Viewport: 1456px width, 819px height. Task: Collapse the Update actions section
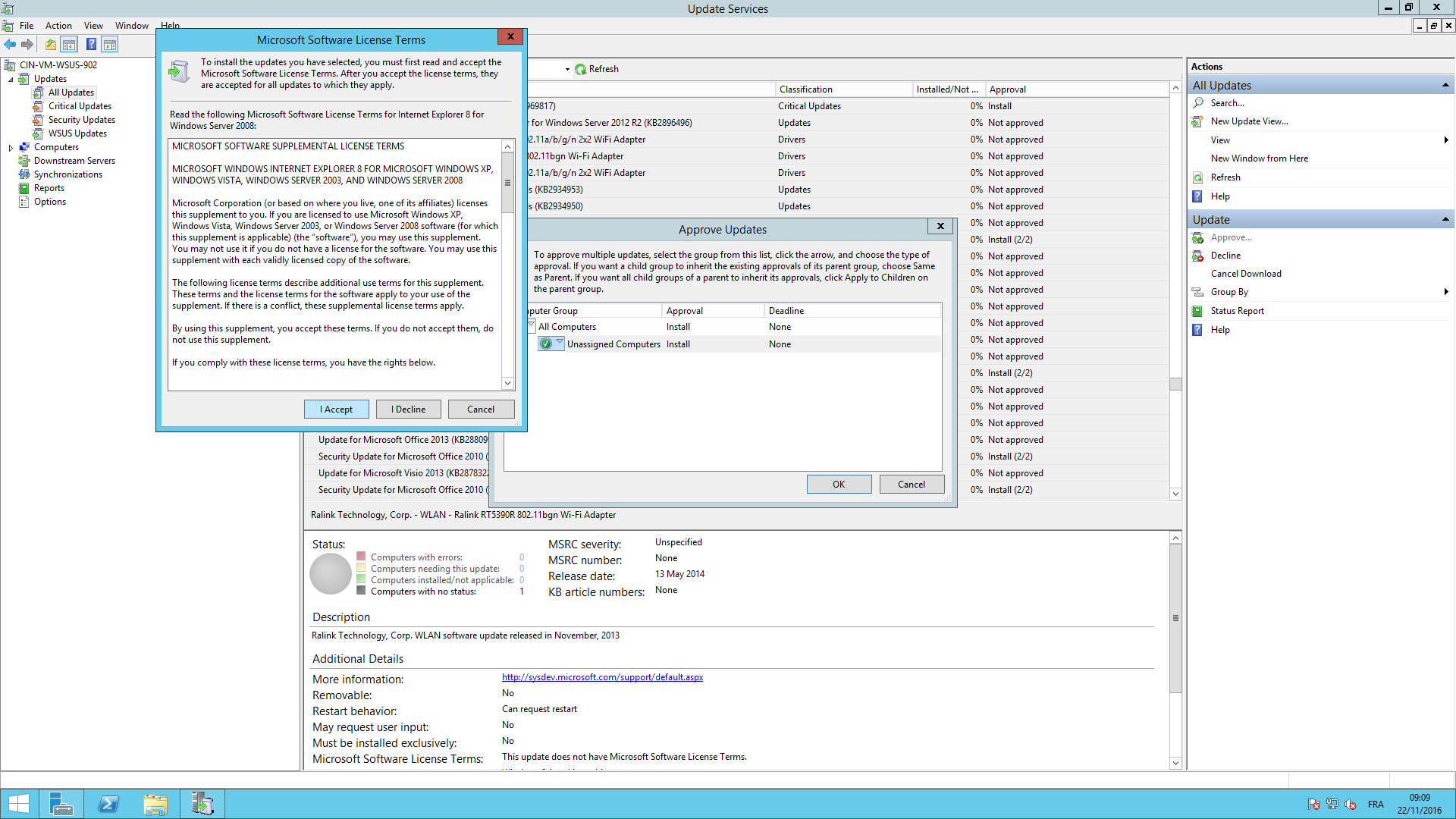tap(1445, 219)
